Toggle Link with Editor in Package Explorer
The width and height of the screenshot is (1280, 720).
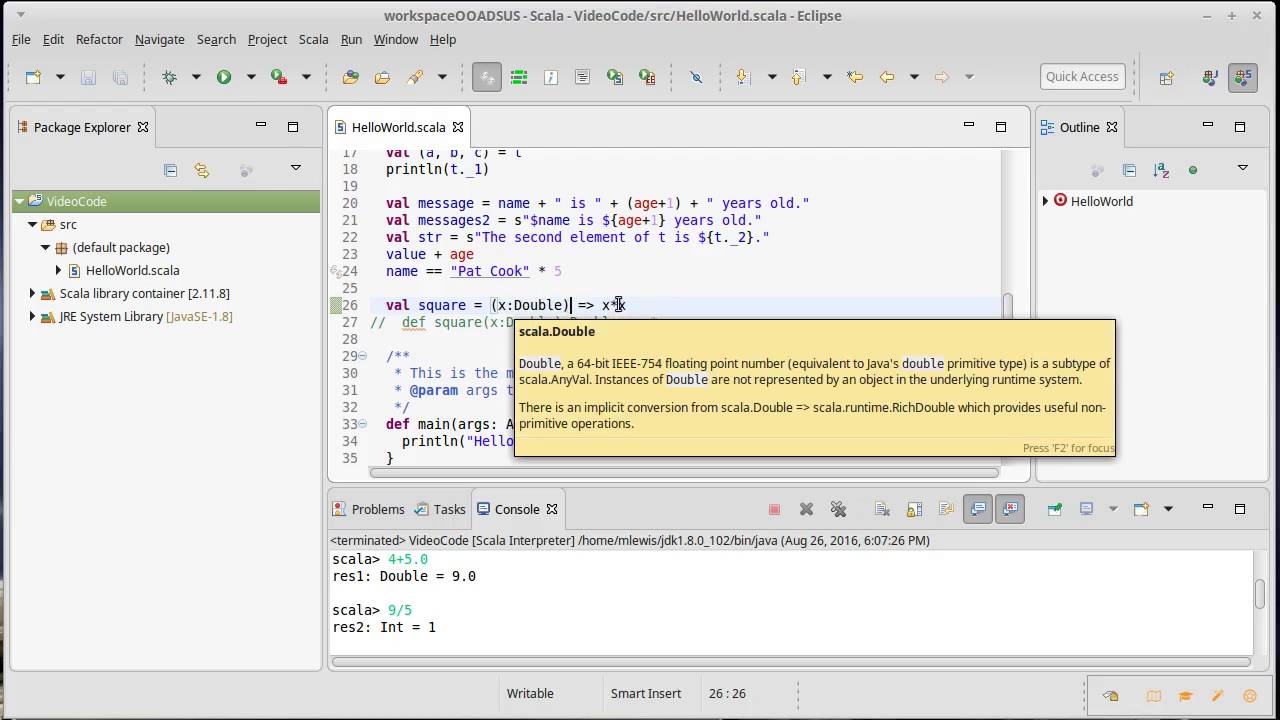point(202,170)
